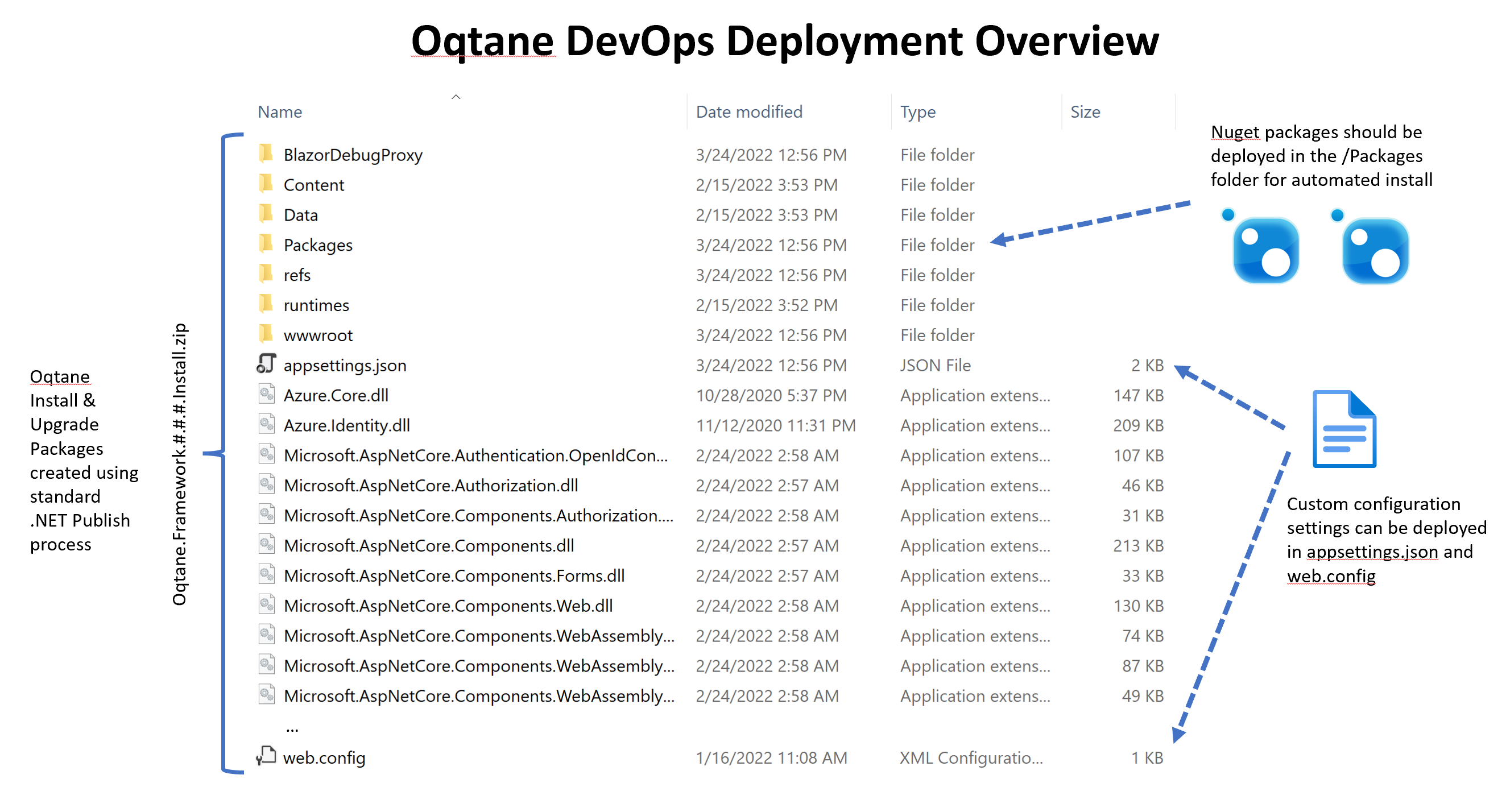This screenshot has height=812, width=1506.
Task: Click the 147 KB size value
Action: click(x=1138, y=395)
